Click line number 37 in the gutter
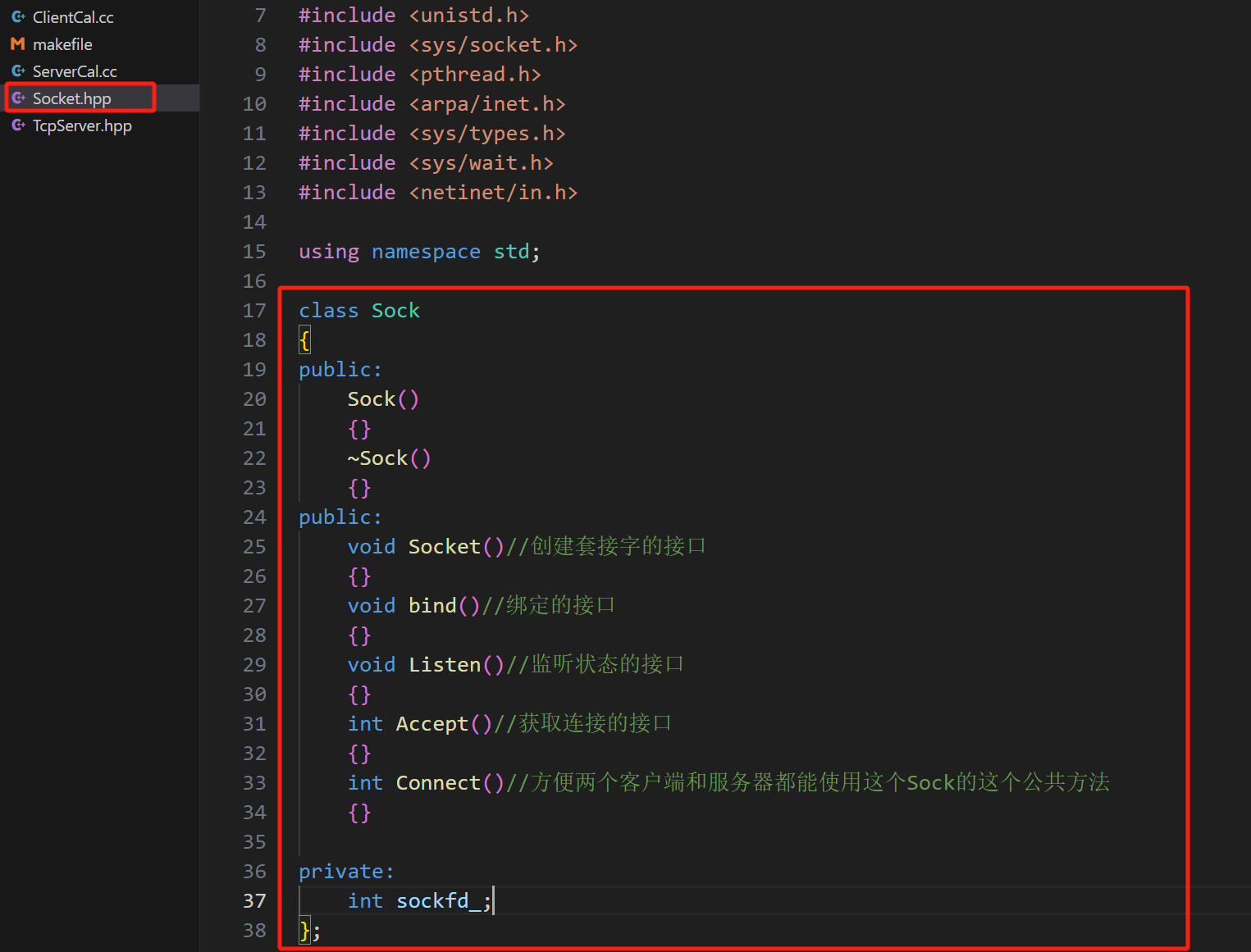This screenshot has width=1251, height=952. click(x=254, y=901)
